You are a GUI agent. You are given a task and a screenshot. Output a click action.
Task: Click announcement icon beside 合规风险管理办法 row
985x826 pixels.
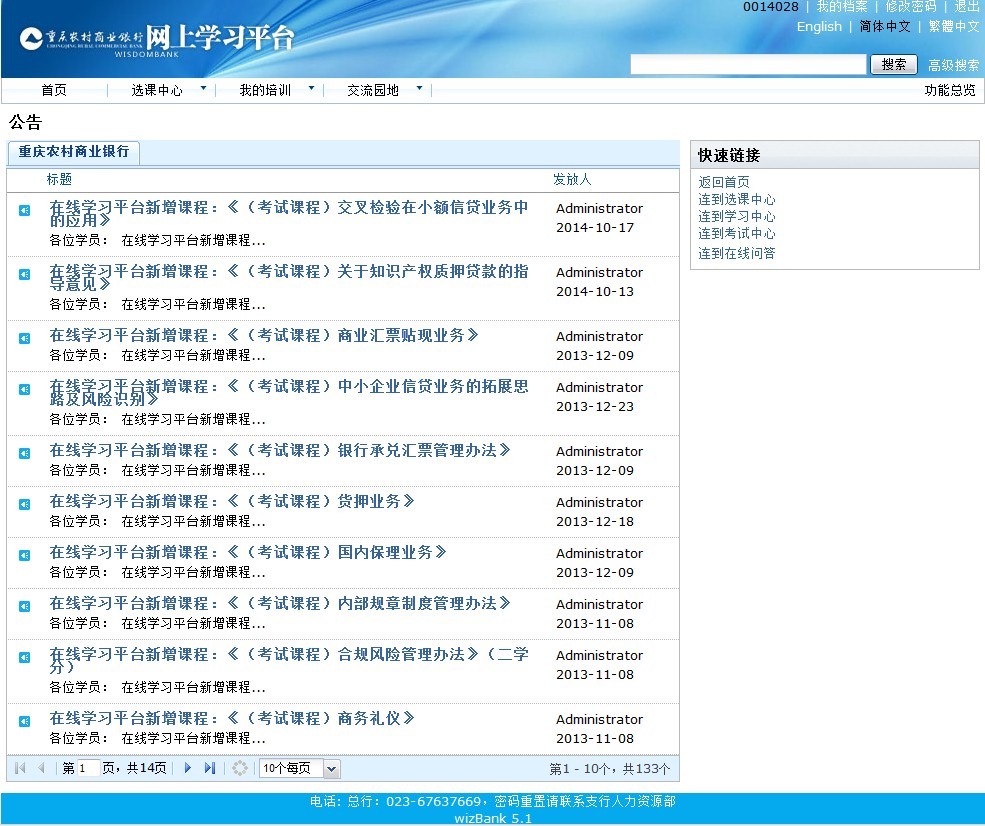[x=24, y=658]
